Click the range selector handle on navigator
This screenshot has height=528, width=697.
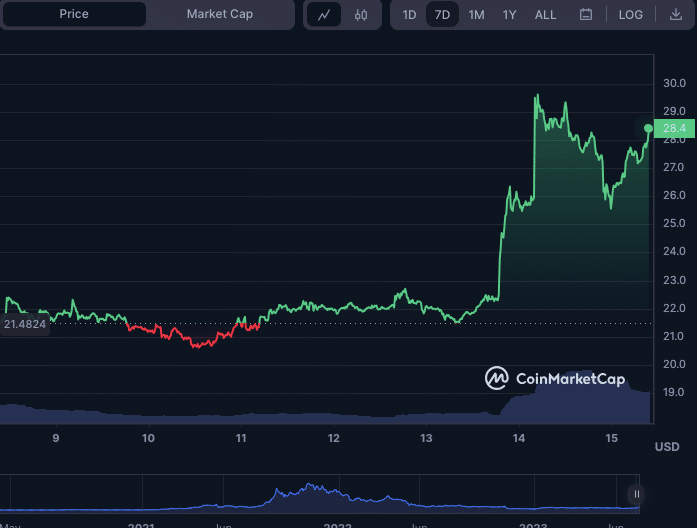[x=636, y=494]
